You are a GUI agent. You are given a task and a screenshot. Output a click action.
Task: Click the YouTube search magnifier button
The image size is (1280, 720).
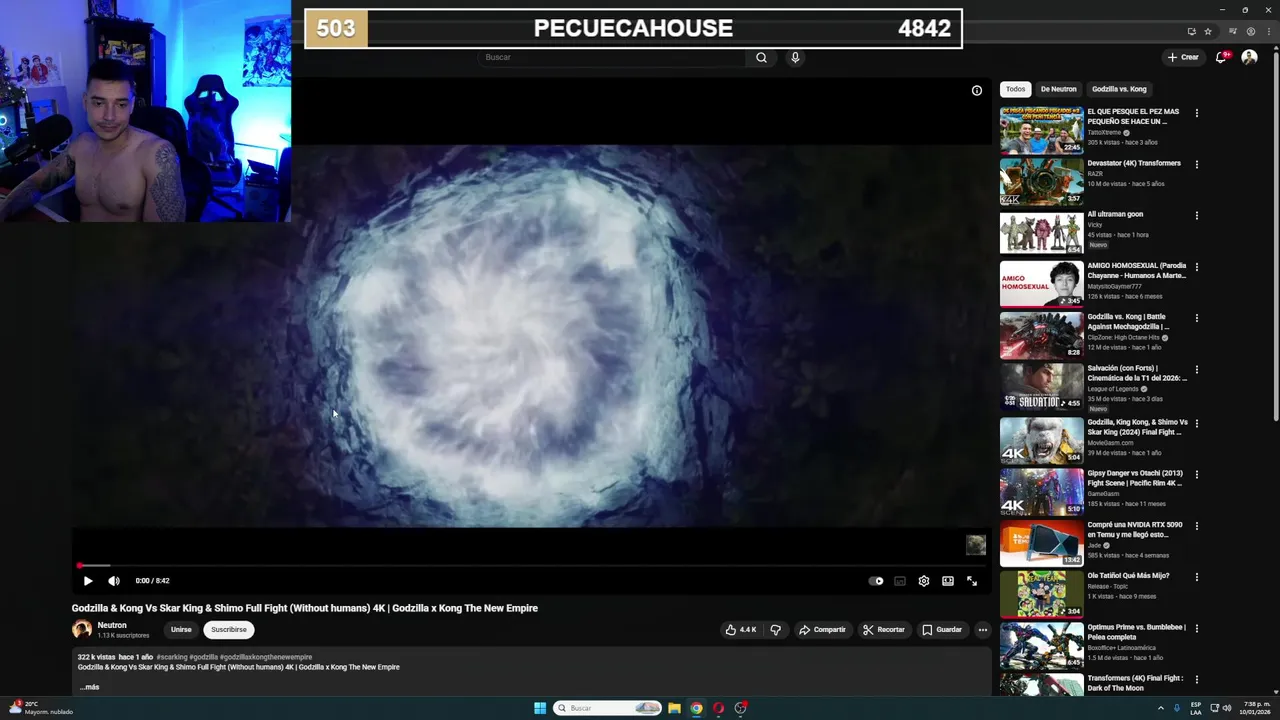(x=761, y=57)
